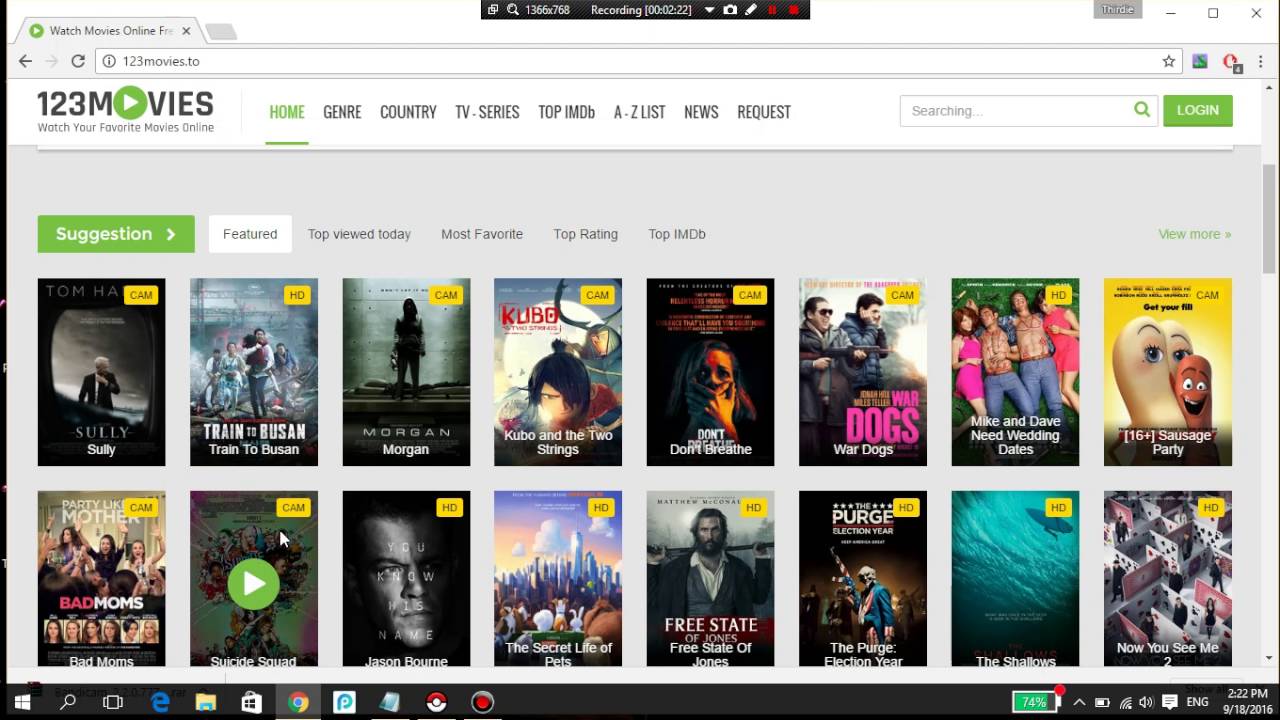Open the Sausage Party poster
Viewport: 1280px width, 720px height.
(x=1168, y=372)
